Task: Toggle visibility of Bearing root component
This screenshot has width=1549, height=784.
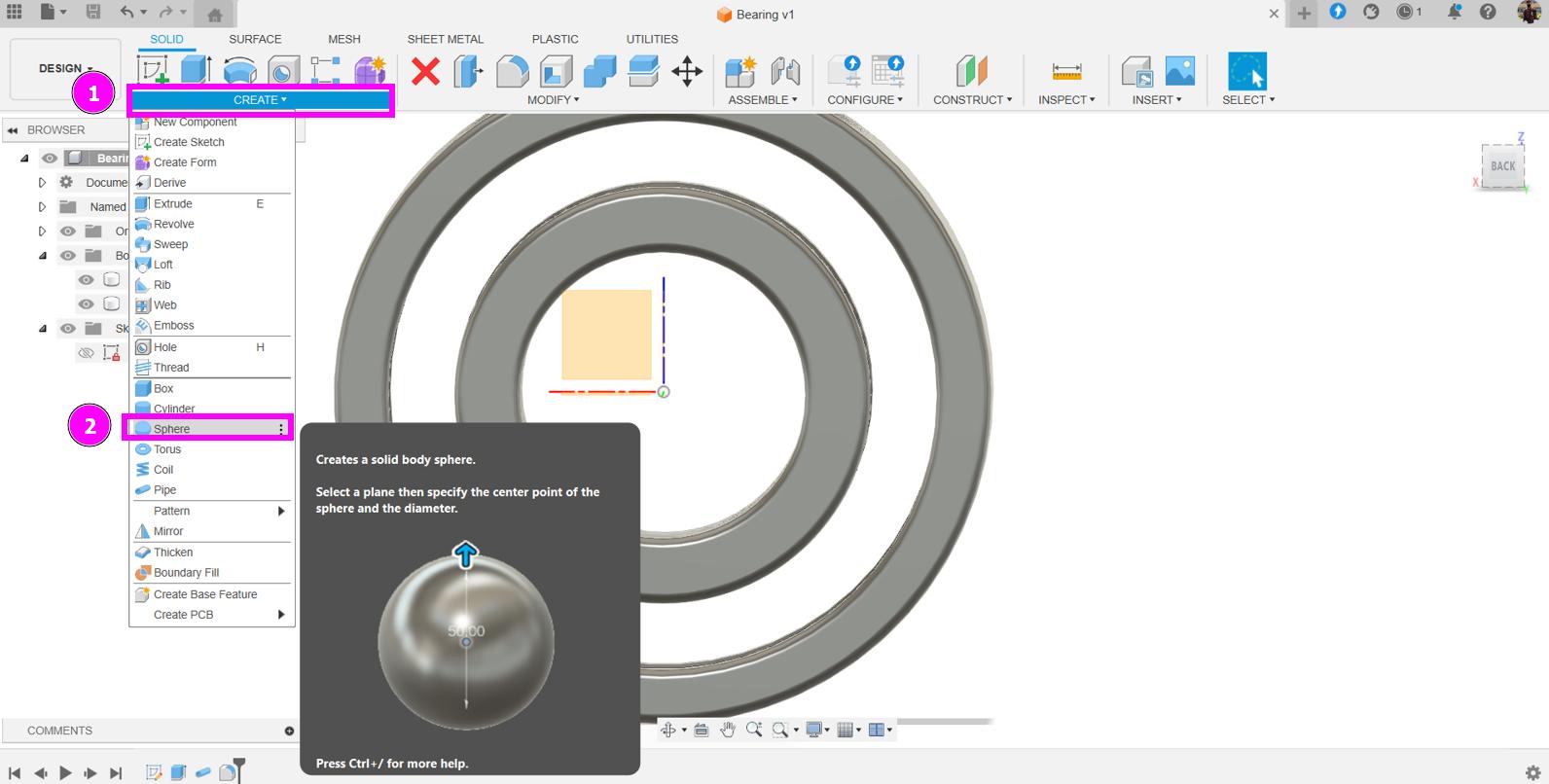Action: point(50,158)
